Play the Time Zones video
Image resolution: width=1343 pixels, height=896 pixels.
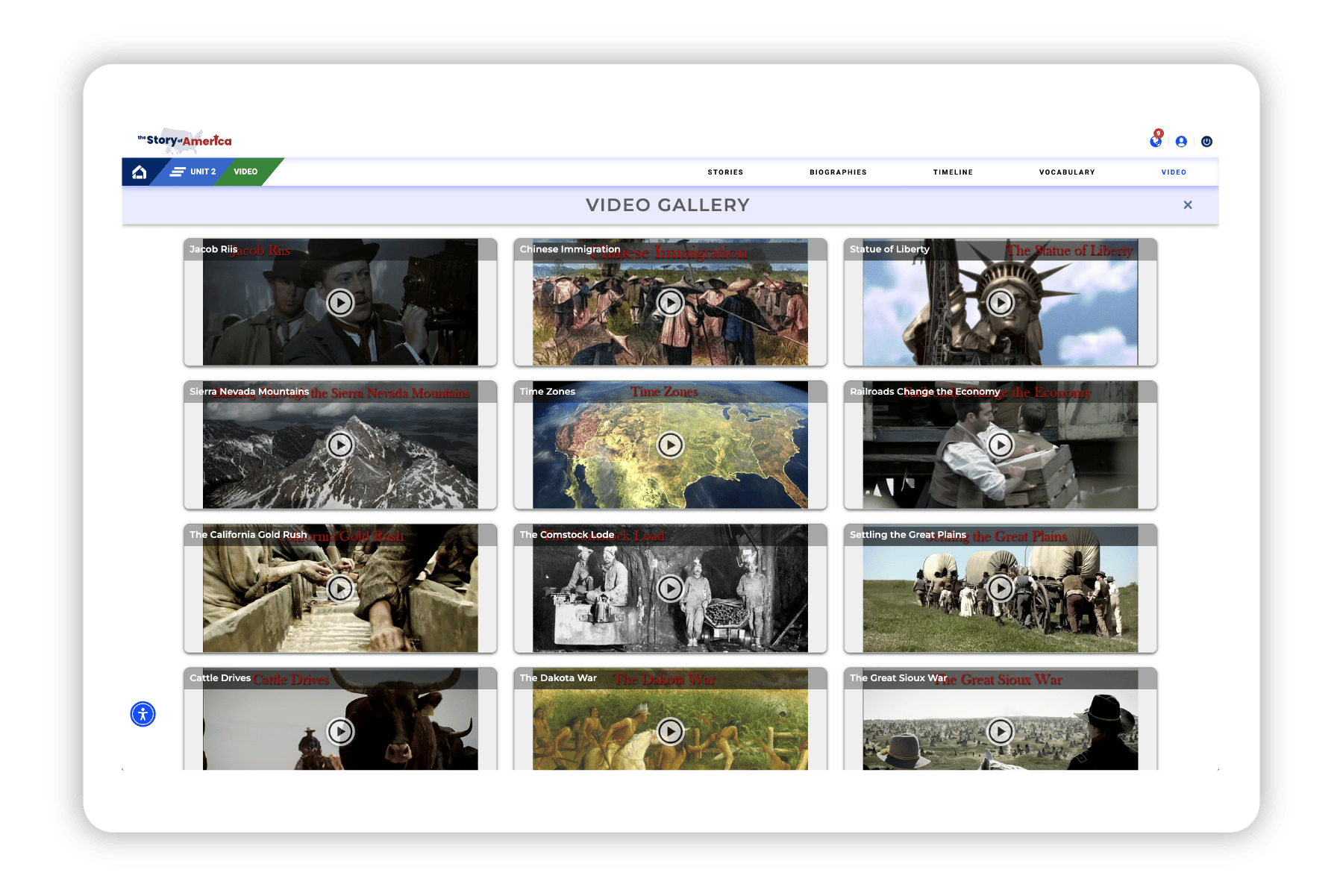pyautogui.click(x=670, y=445)
